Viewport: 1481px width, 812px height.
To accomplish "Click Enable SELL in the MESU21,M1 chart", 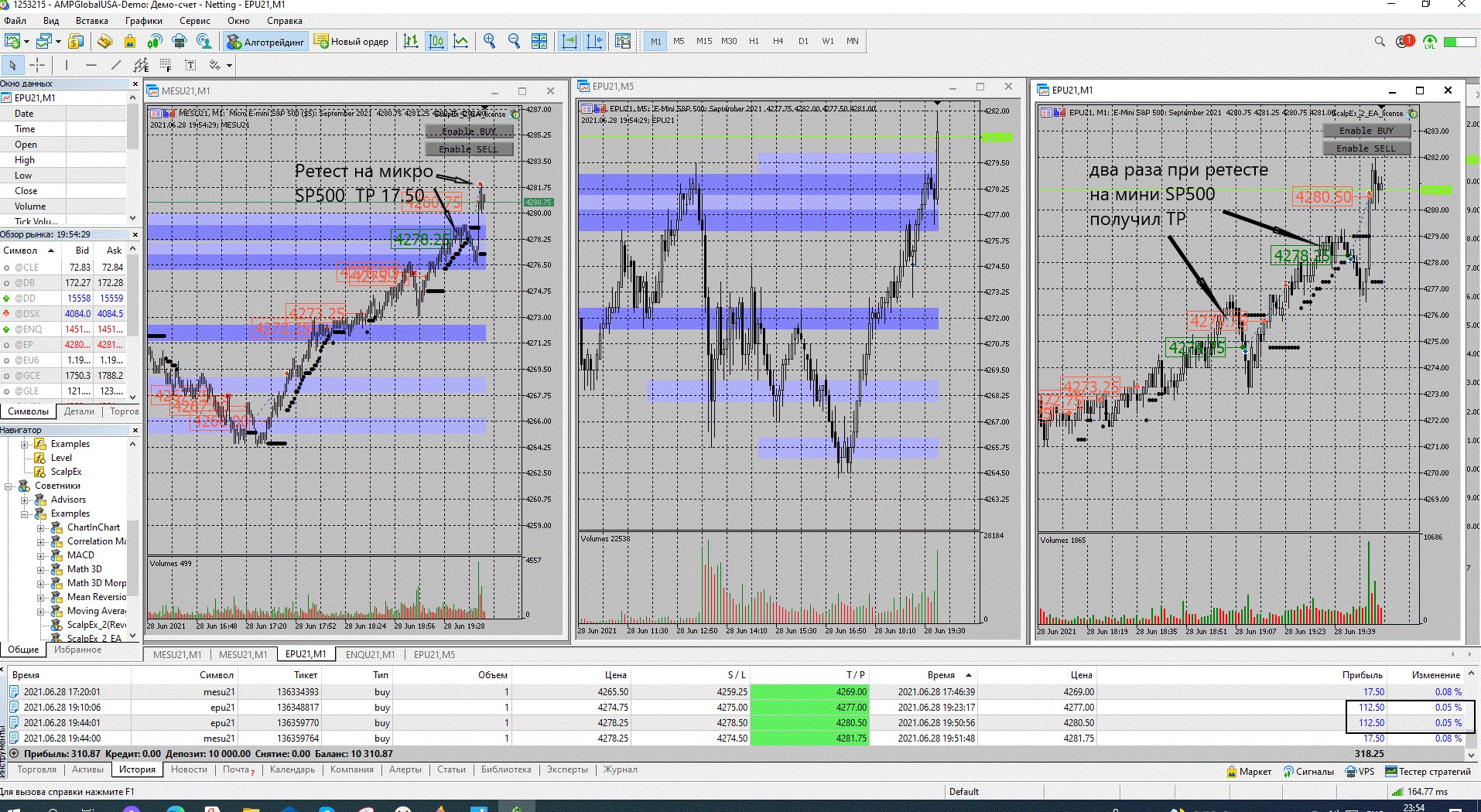I will (469, 149).
